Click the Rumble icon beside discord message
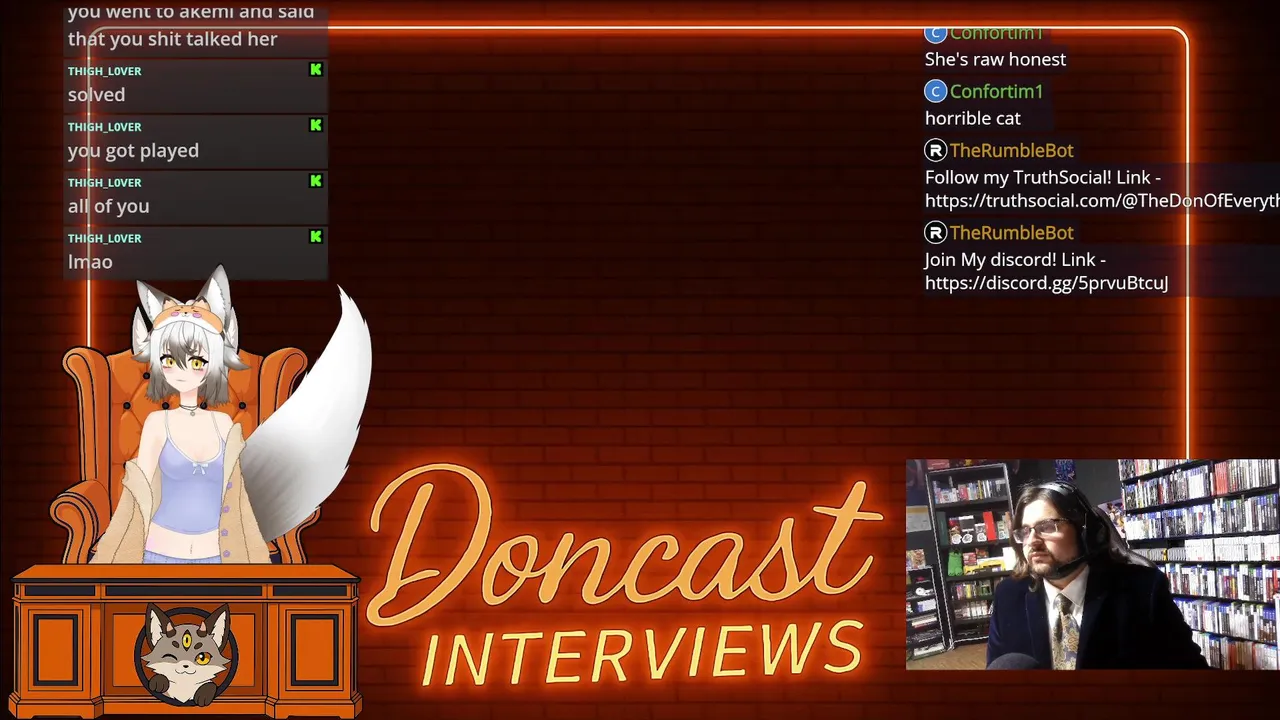Image resolution: width=1280 pixels, height=720 pixels. pos(935,232)
